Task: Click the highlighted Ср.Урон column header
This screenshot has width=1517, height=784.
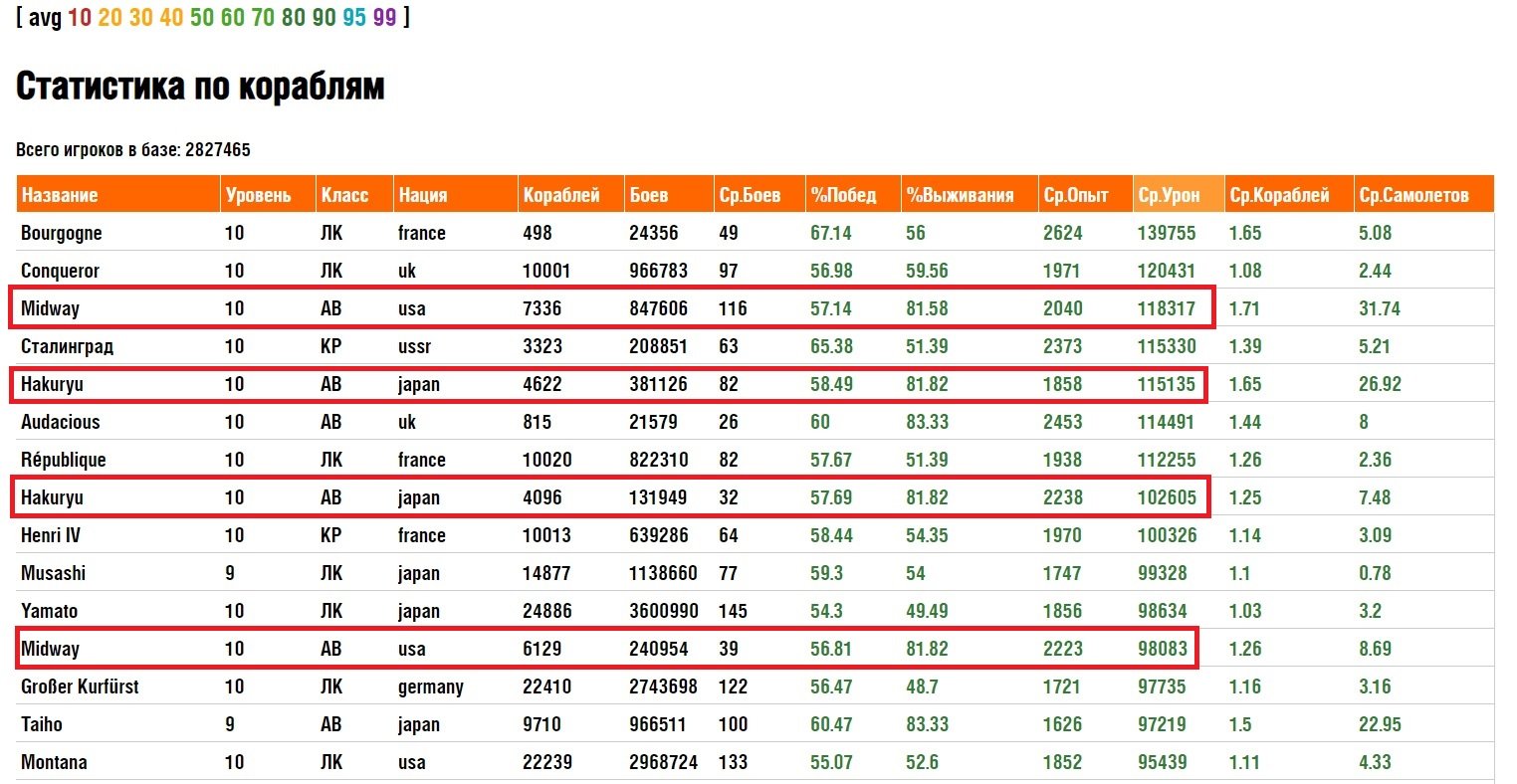Action: (x=1169, y=195)
